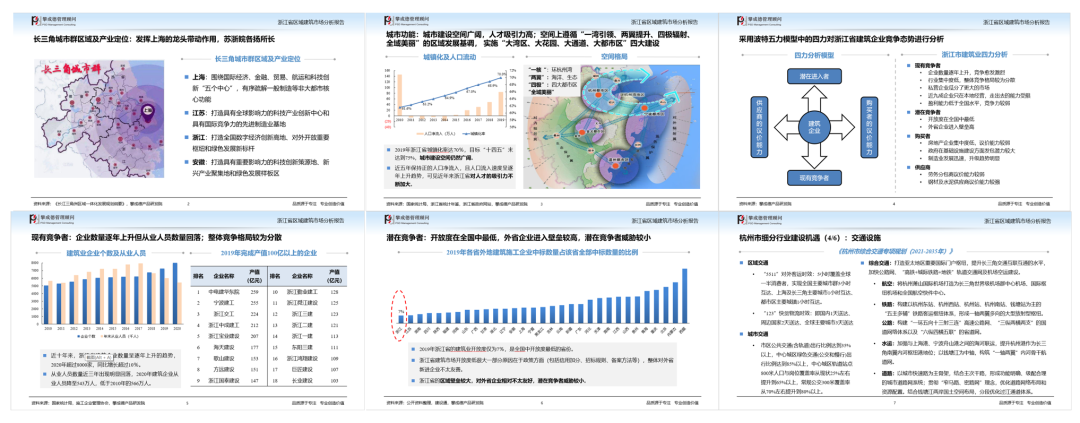Click the 四力分析模型 heading

814,54
